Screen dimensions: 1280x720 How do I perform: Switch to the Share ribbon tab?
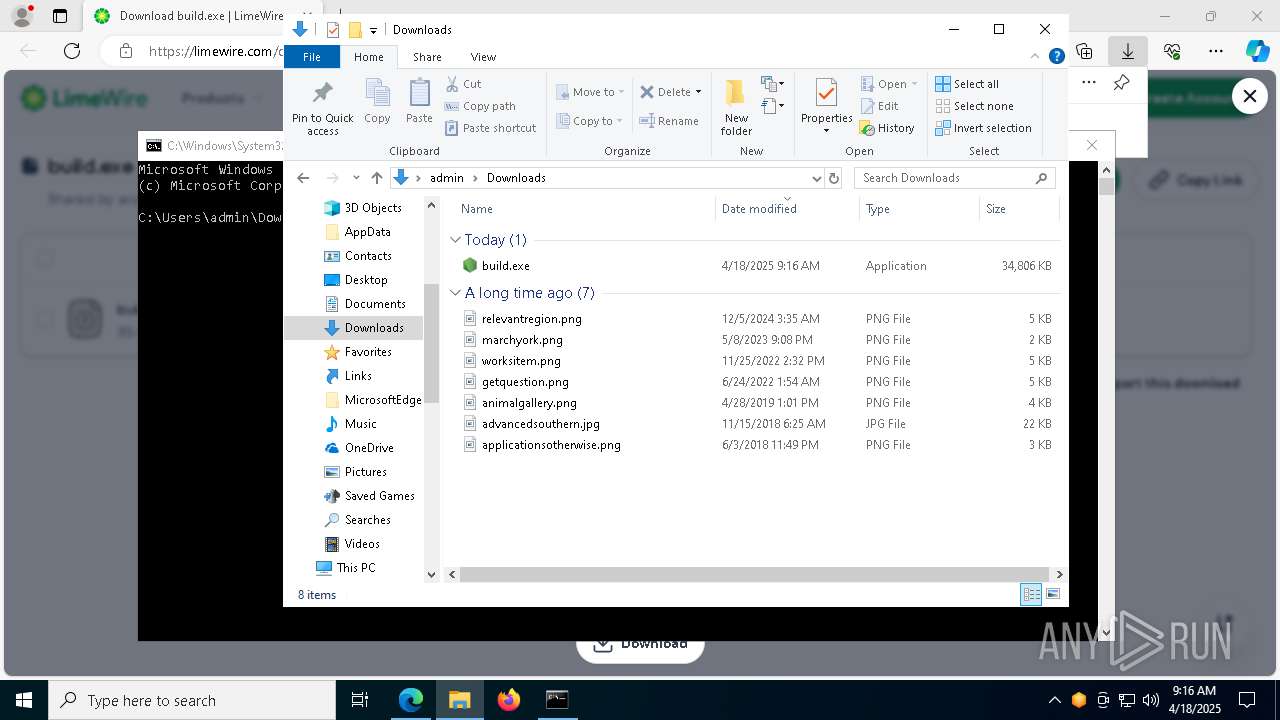pos(427,57)
